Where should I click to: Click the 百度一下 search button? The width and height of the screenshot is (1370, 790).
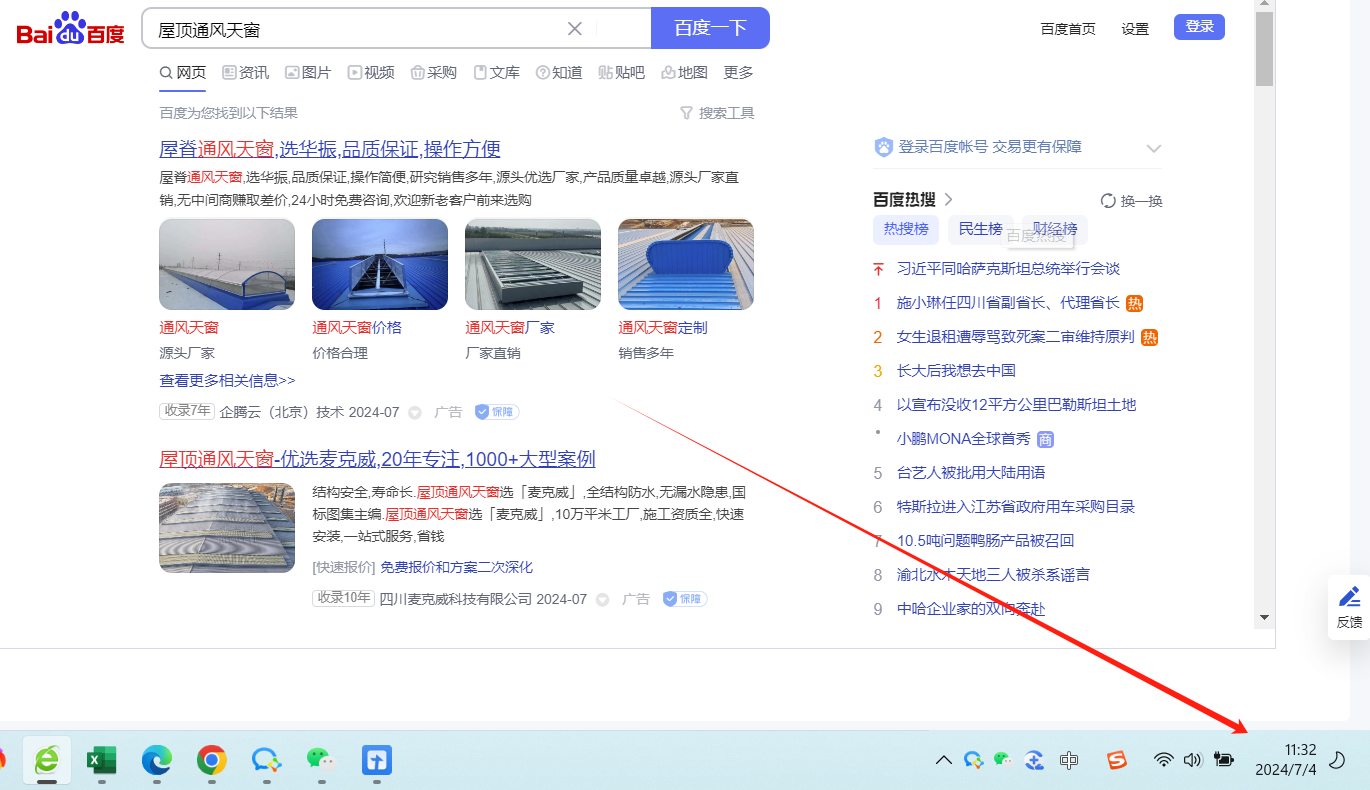pyautogui.click(x=710, y=28)
